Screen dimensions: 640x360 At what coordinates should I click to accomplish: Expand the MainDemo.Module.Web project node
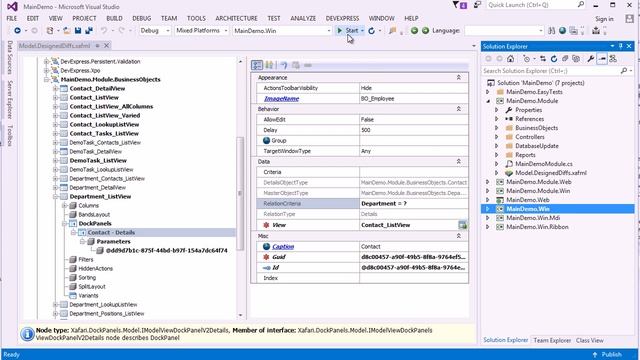click(488, 182)
